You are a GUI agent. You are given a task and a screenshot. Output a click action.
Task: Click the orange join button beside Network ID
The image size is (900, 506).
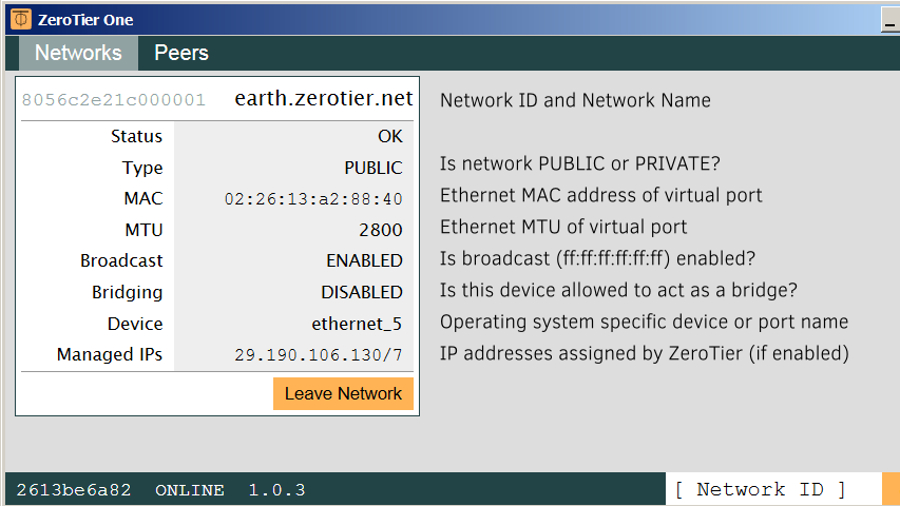click(891, 489)
